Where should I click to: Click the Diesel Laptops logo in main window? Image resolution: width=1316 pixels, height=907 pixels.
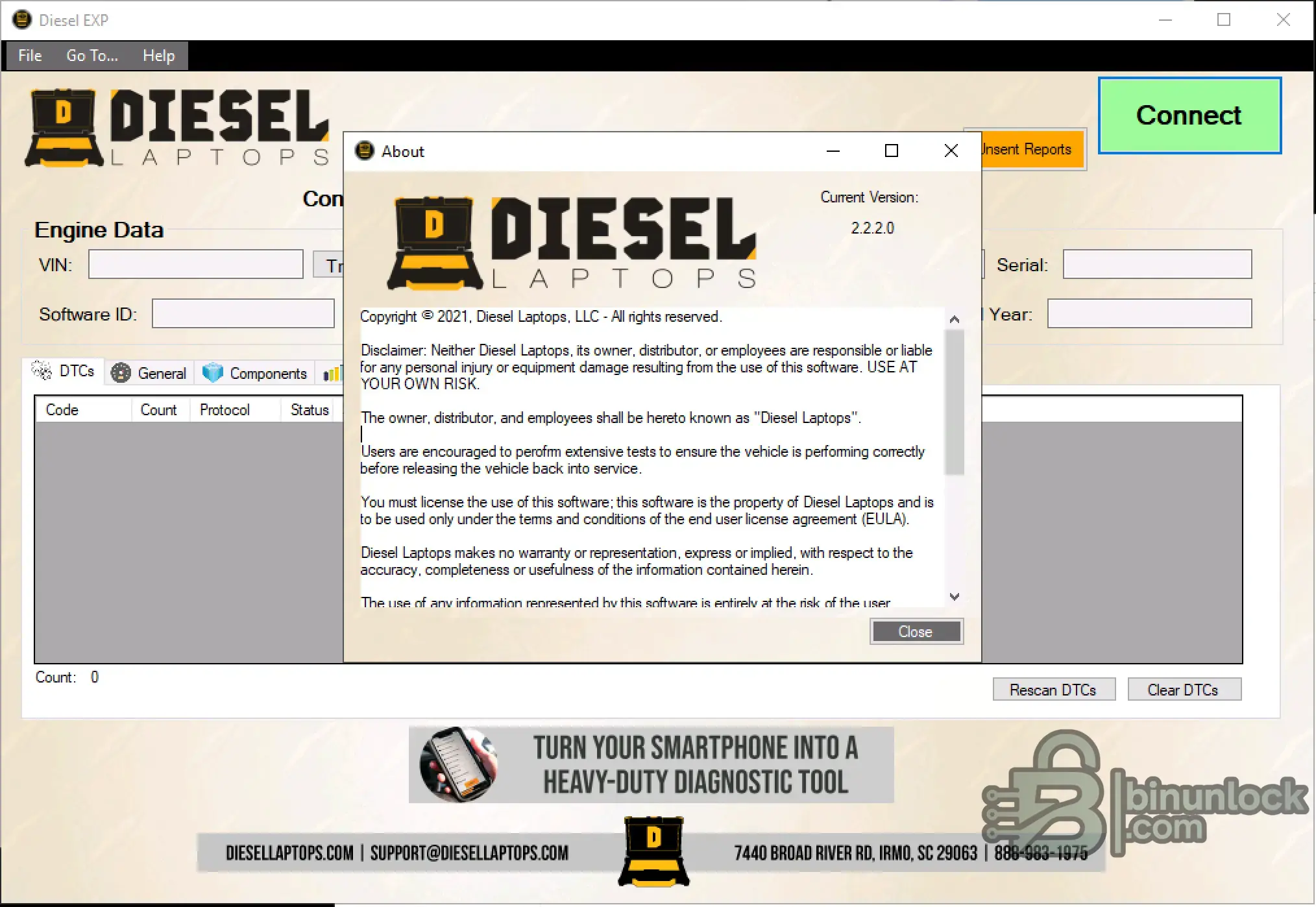tap(178, 127)
